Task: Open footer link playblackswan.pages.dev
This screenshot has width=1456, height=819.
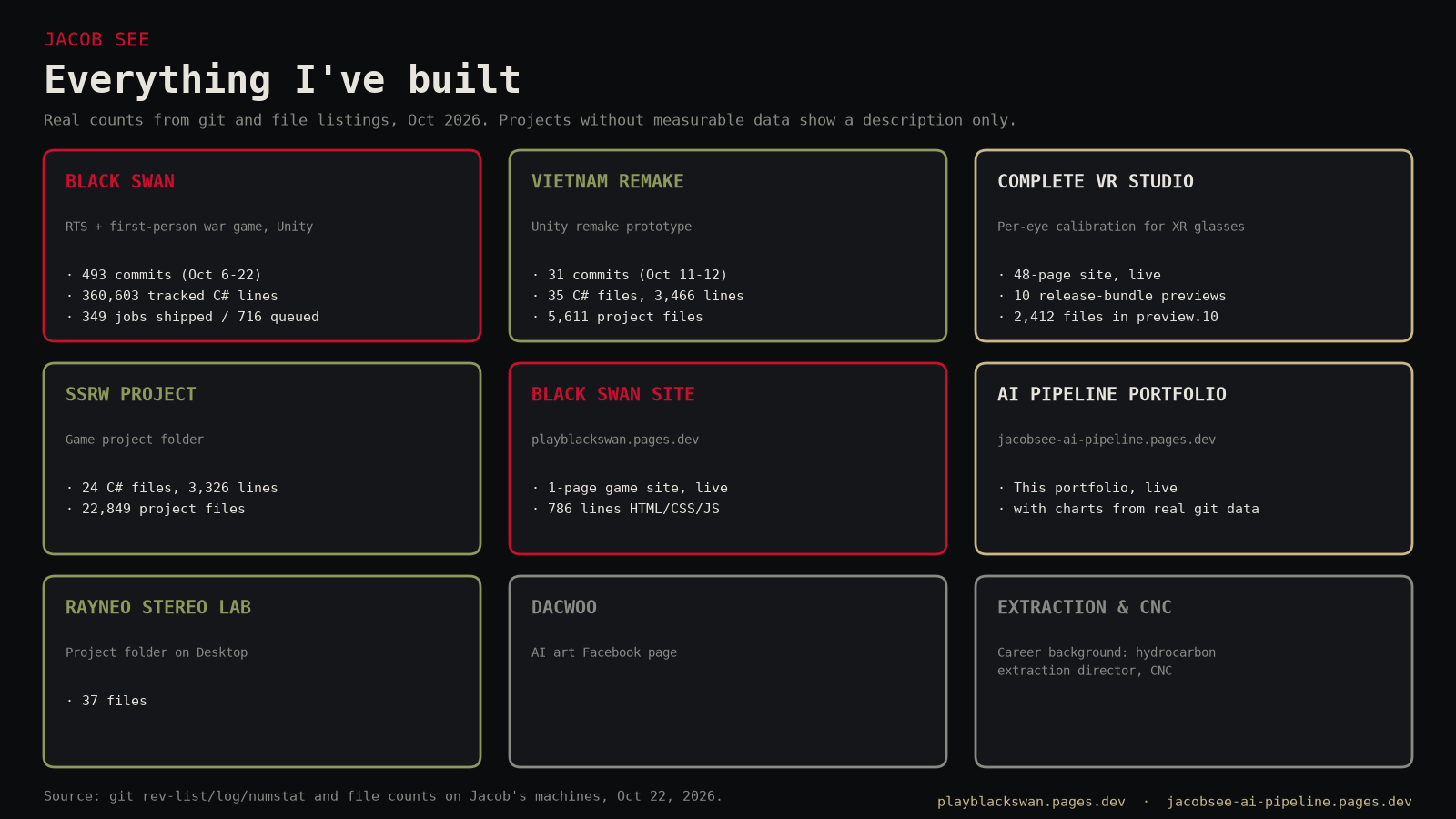Action: click(x=1031, y=802)
